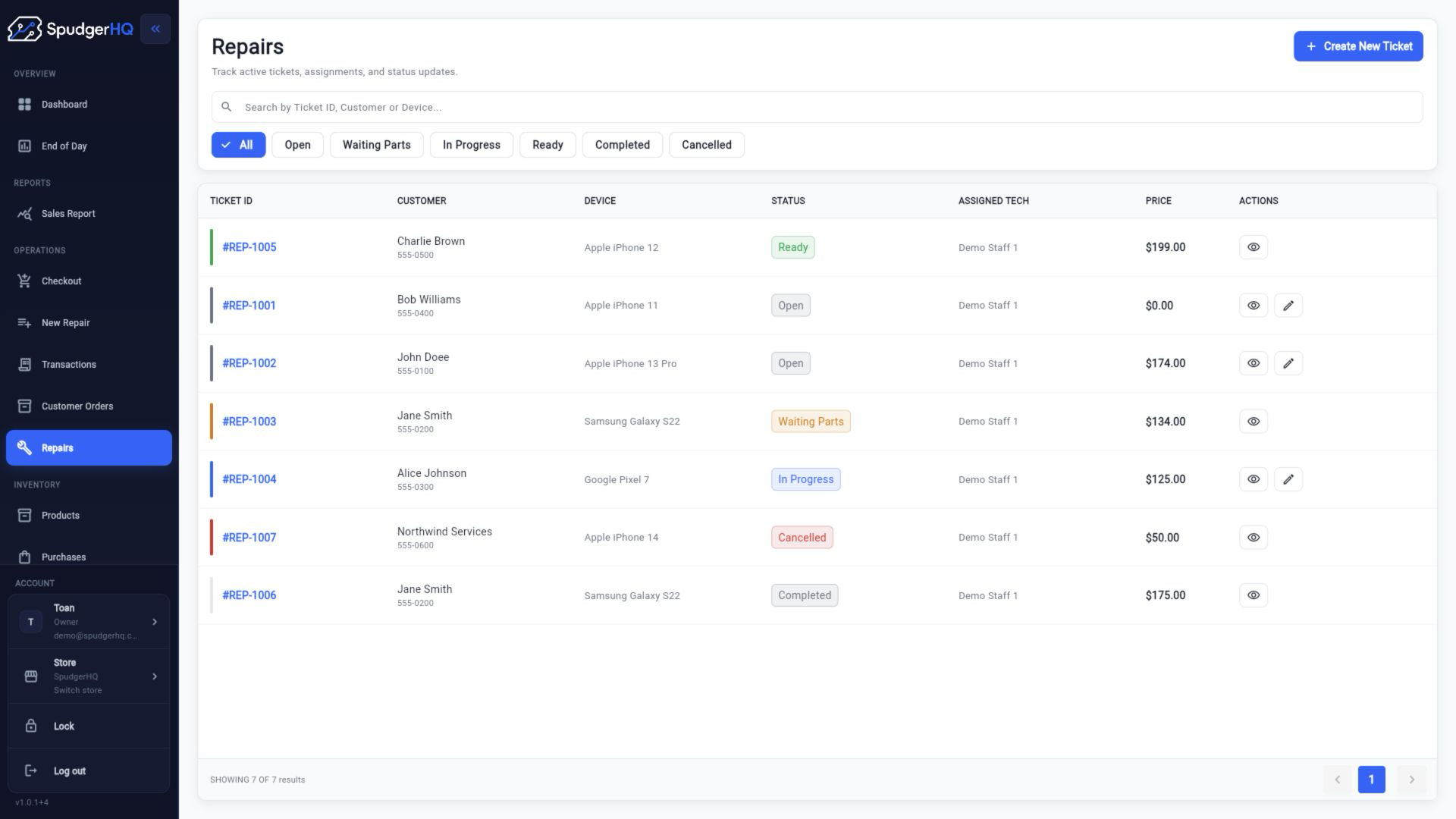
Task: Open ticket #REP-1005 link
Action: pyautogui.click(x=249, y=247)
